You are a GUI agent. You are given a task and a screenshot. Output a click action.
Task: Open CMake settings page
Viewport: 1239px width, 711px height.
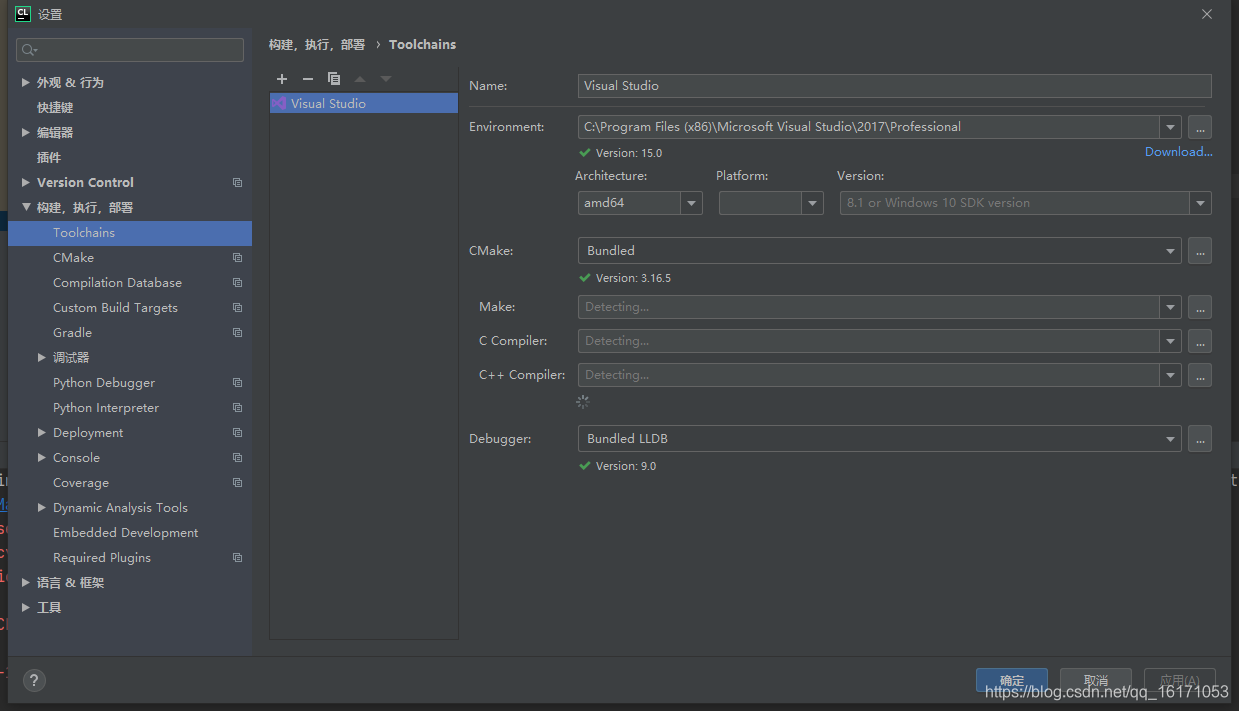[73, 257]
